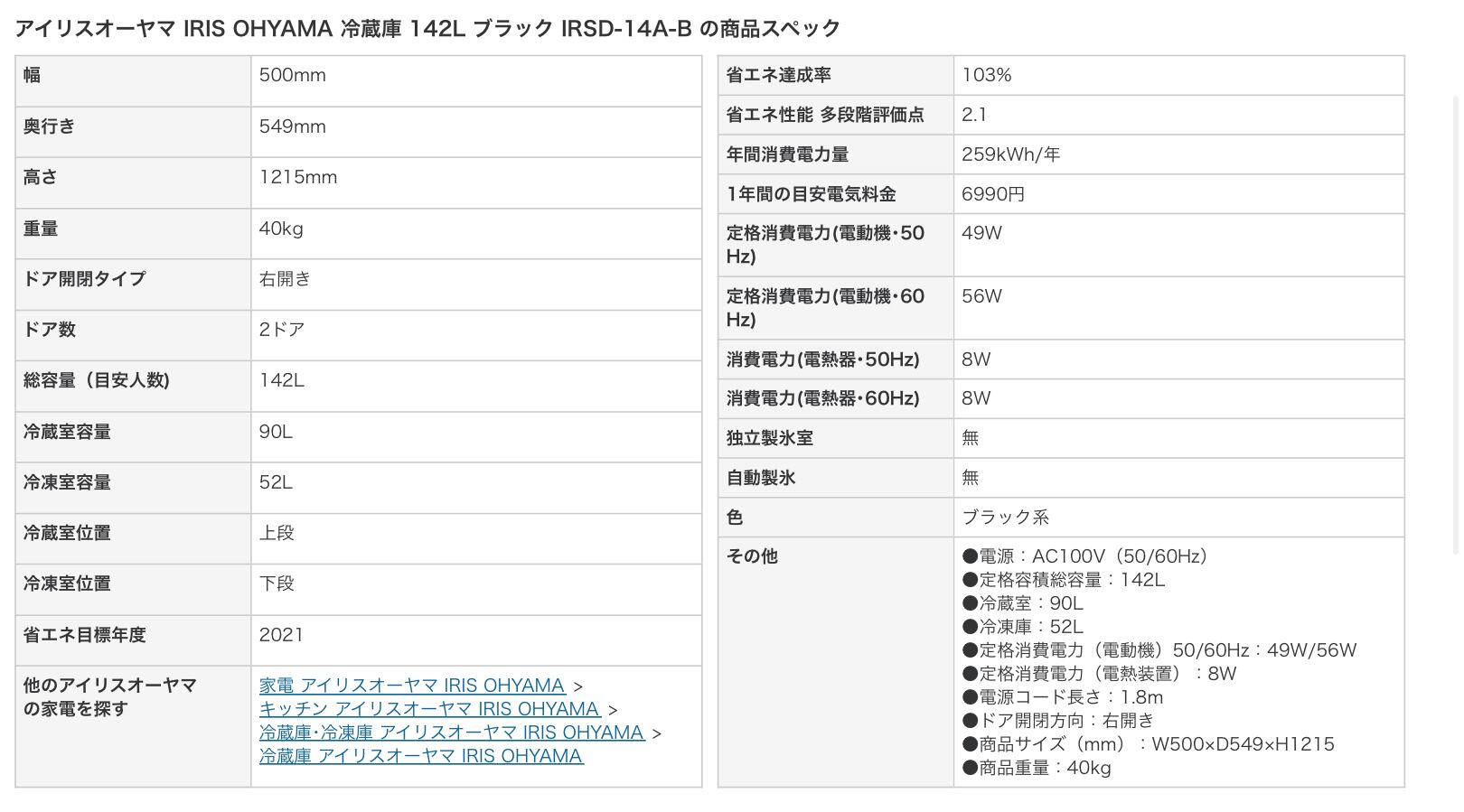Click the 下段 freezer position value
This screenshot has width=1464, height=812.
(x=277, y=583)
